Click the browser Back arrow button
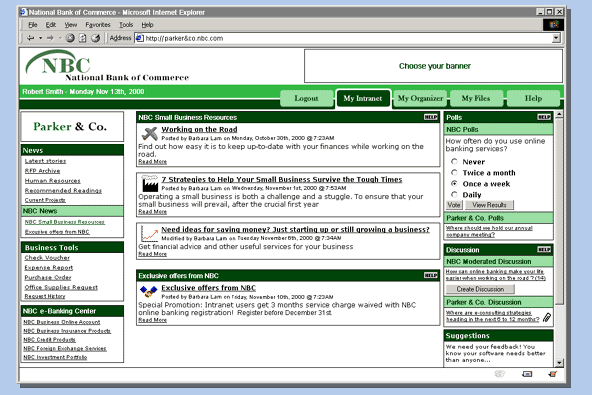Screen dimensions: 592x395 click(x=31, y=38)
